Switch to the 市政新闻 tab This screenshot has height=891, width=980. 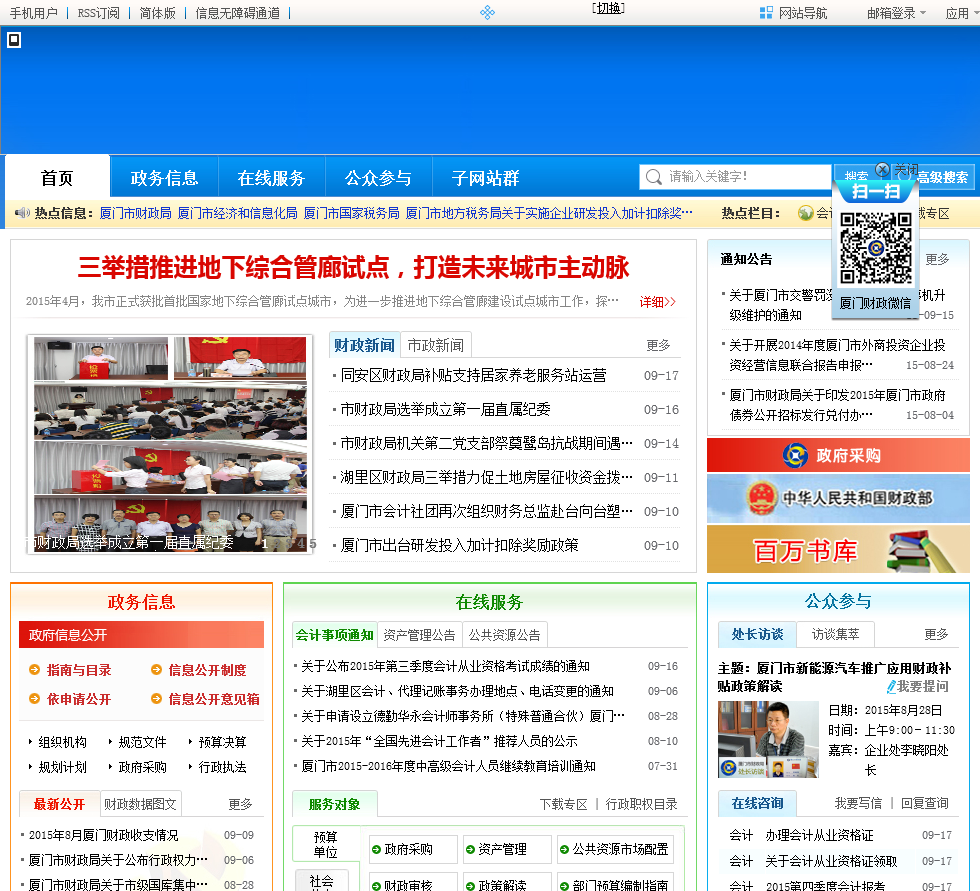pos(436,345)
